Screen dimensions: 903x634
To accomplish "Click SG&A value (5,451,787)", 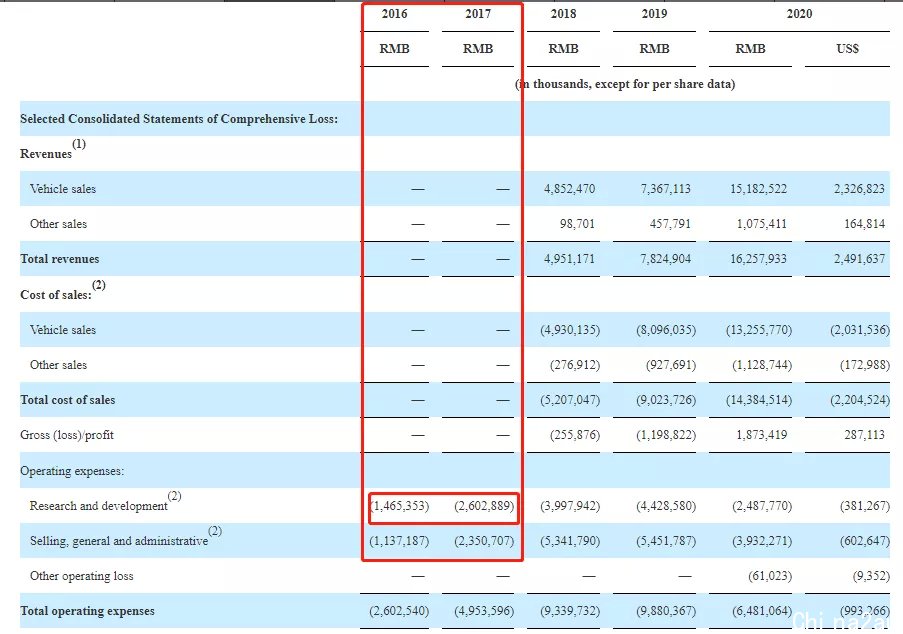I will pos(666,541).
